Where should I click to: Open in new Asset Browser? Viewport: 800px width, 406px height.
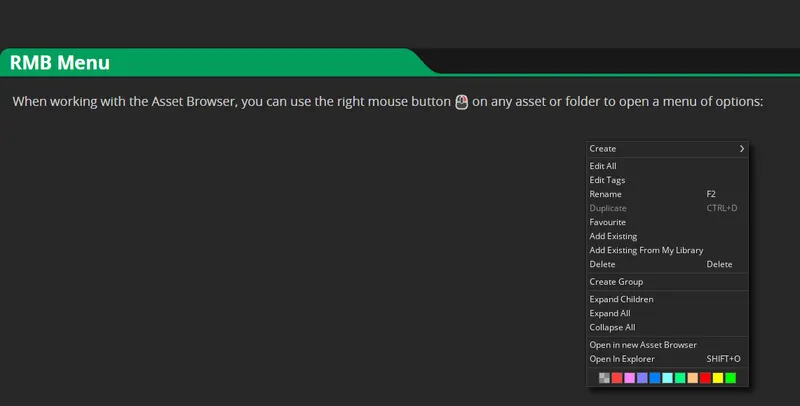point(643,345)
